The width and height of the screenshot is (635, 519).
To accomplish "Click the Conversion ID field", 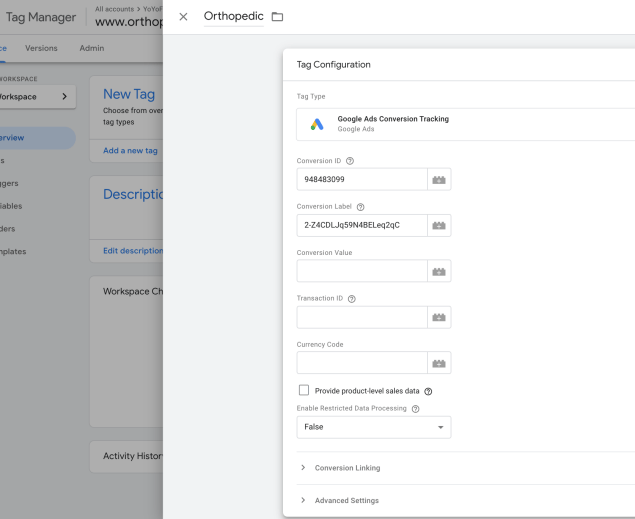I will coord(362,179).
